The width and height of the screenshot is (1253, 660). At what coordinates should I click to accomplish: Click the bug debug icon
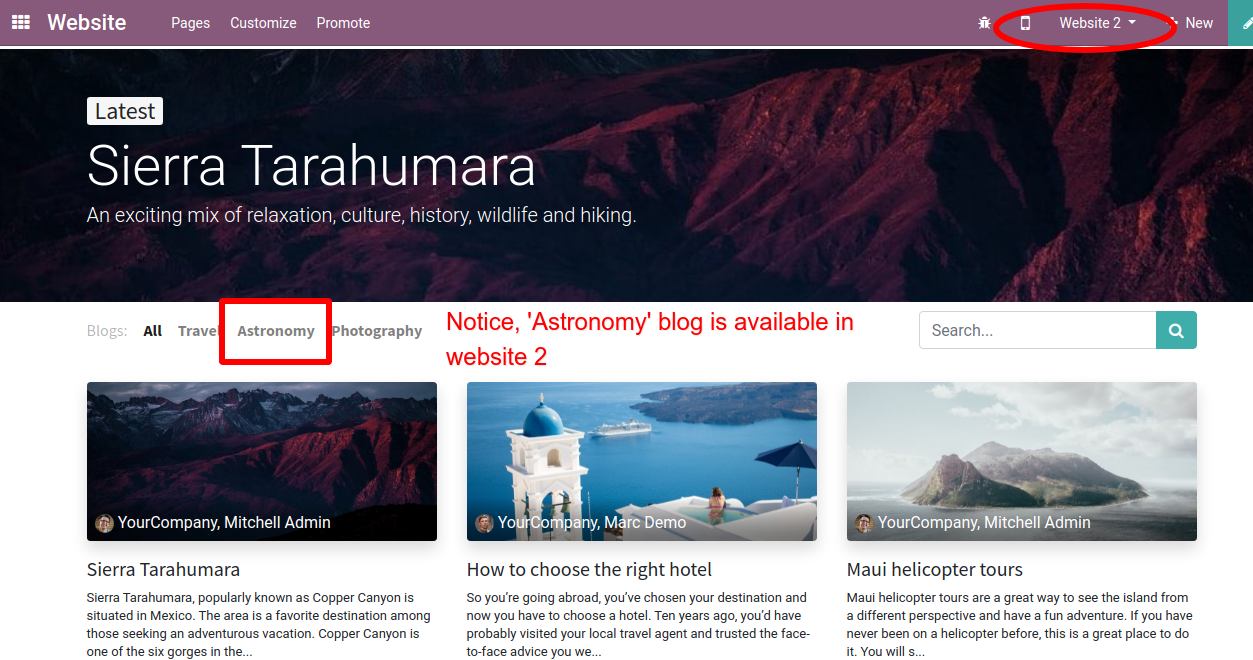[x=984, y=23]
